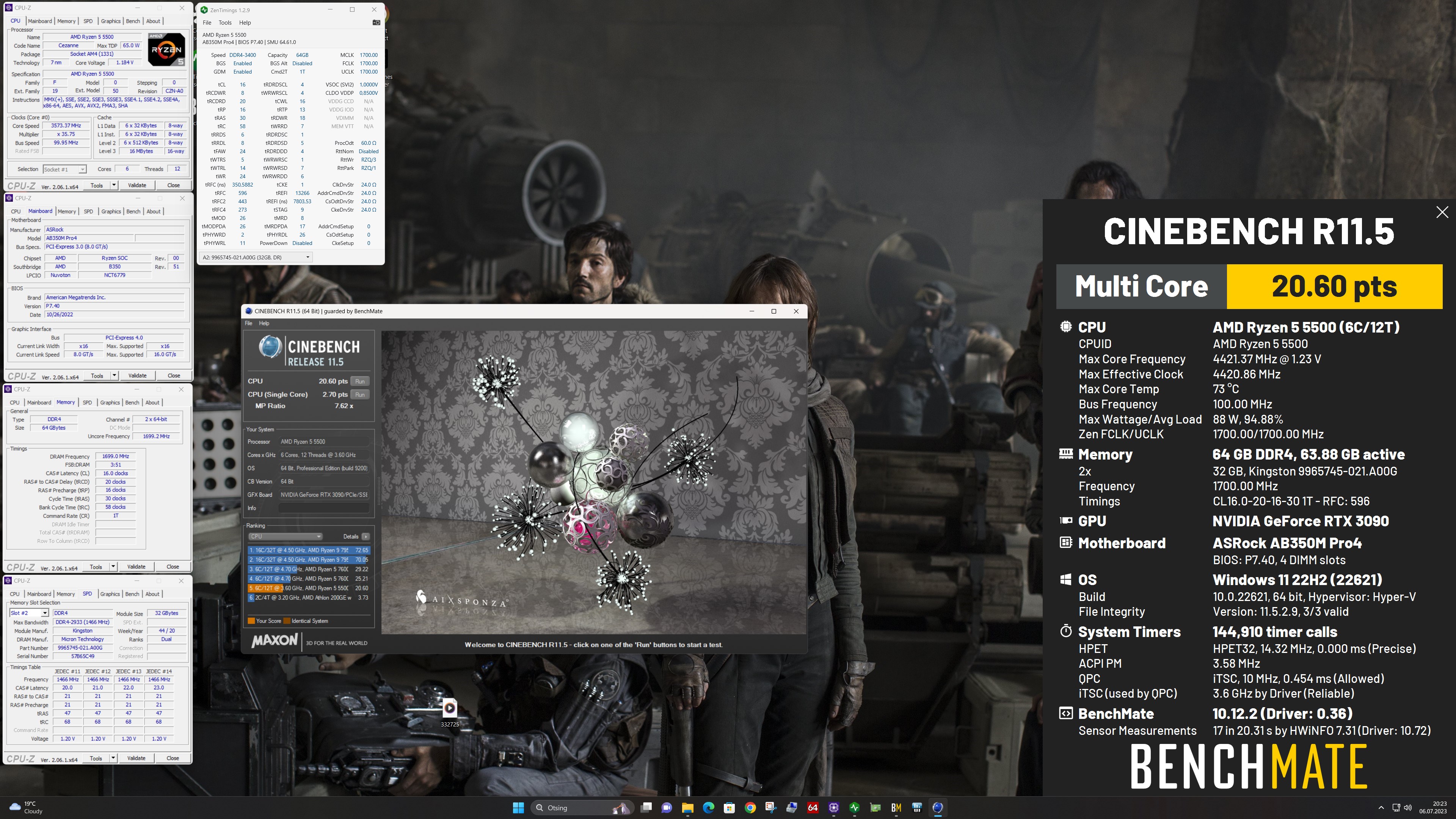Select ranking row 6 Athlon 200GE 3.73

point(309,598)
